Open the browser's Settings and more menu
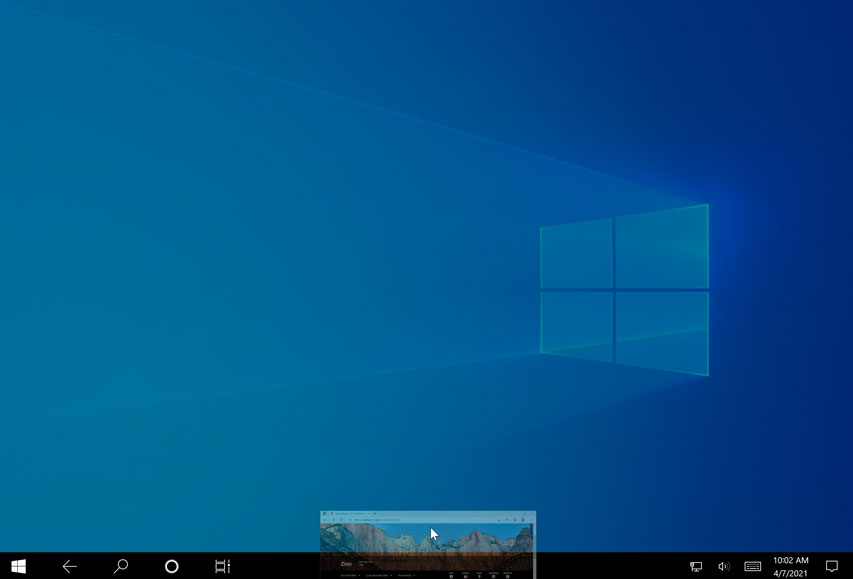This screenshot has width=853, height=579. tap(531, 519)
